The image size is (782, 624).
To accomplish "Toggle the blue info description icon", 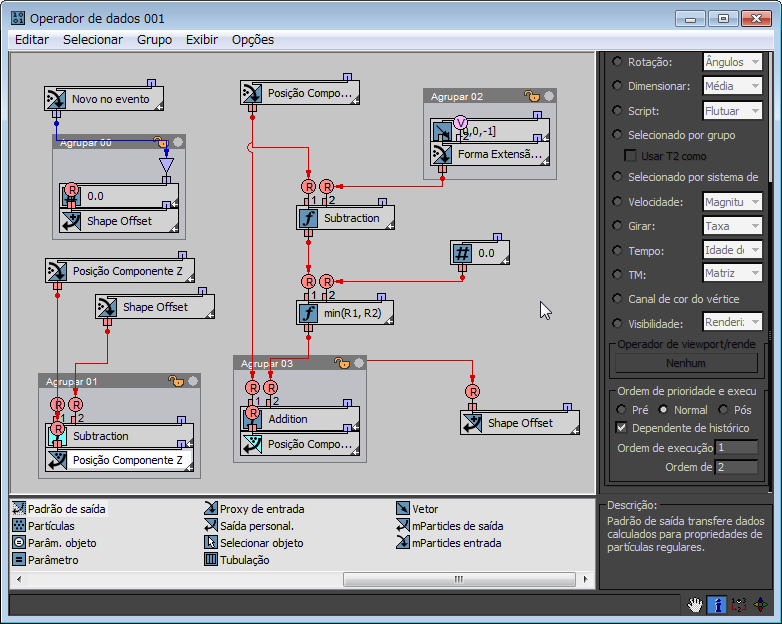I will [x=717, y=605].
